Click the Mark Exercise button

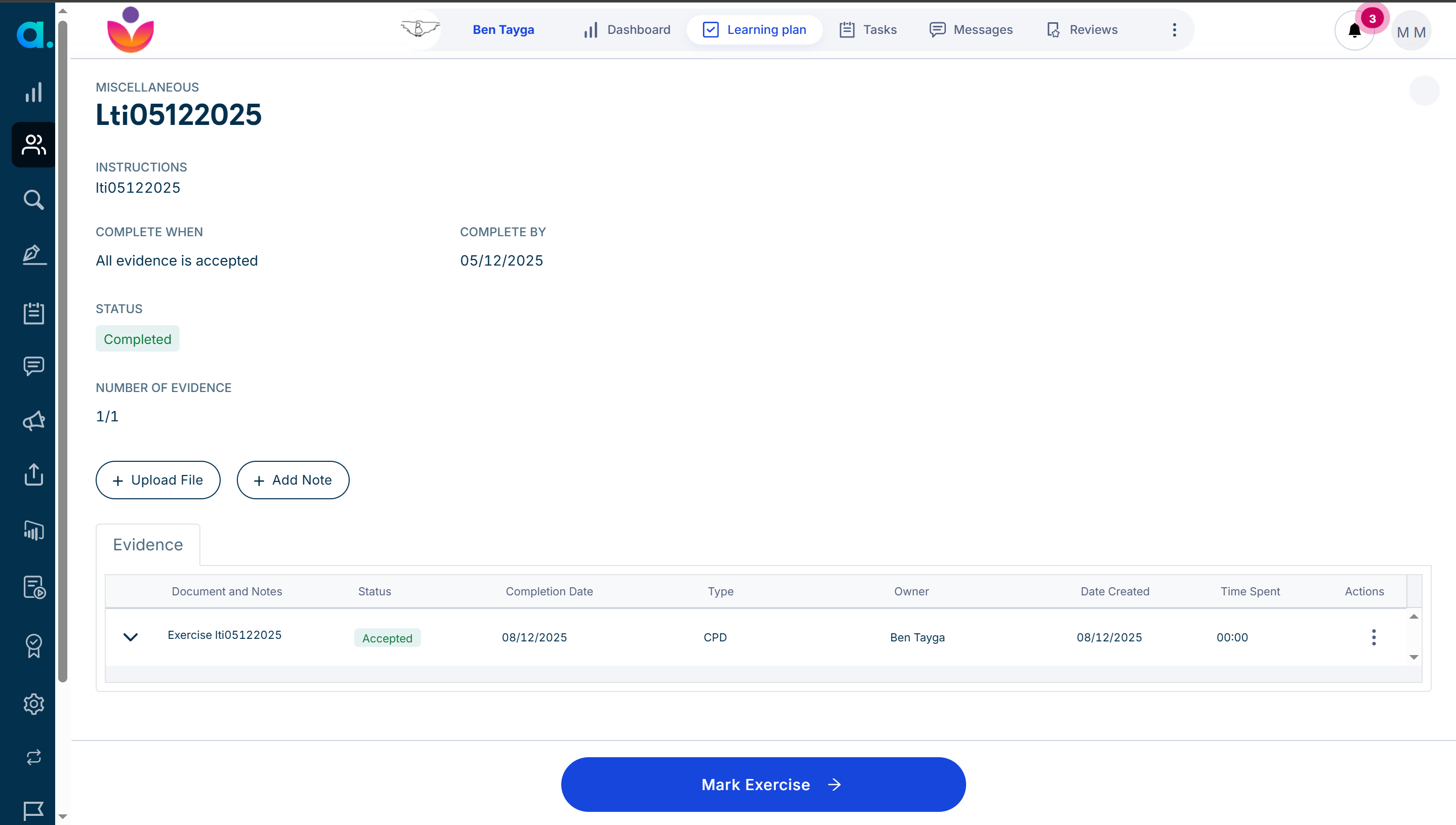(763, 784)
